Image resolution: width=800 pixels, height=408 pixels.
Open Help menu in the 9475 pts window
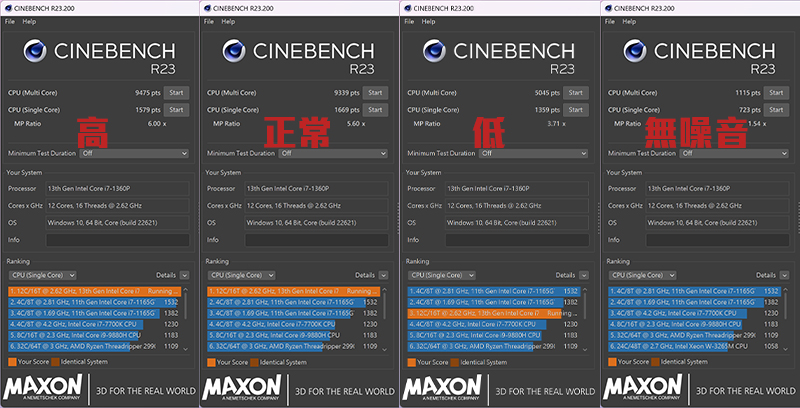pos(29,21)
